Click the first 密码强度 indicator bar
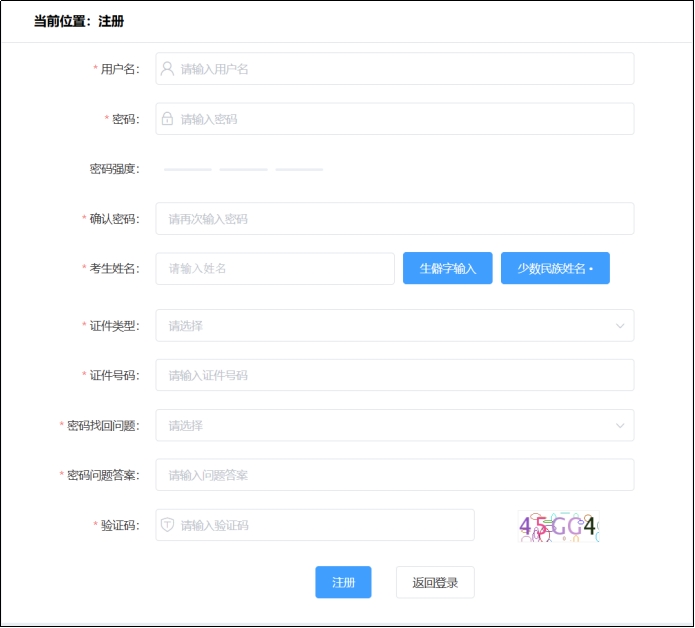This screenshot has width=695, height=628. (188, 169)
